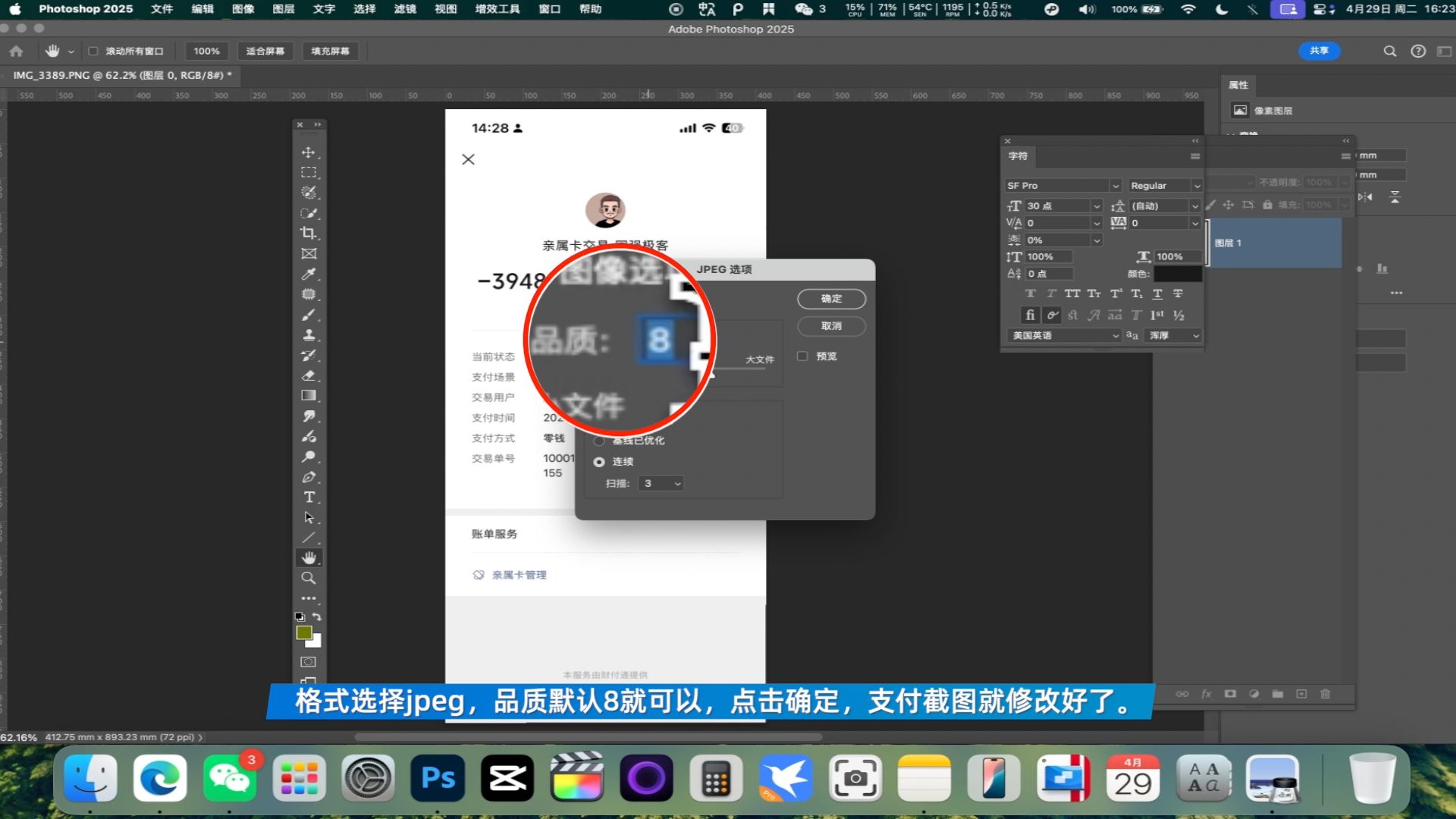Create new group folder icon

click(1278, 694)
